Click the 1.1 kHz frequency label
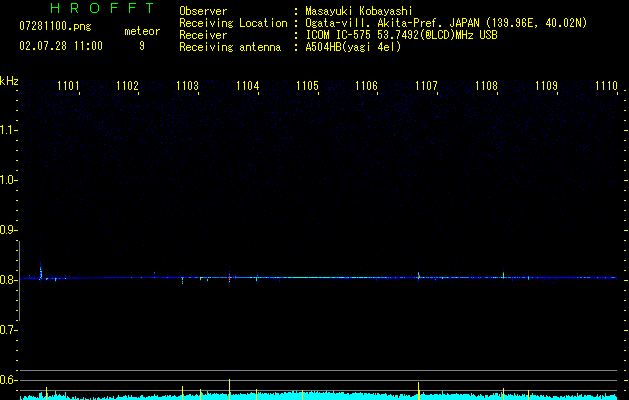The width and height of the screenshot is (629, 400). coord(8,130)
